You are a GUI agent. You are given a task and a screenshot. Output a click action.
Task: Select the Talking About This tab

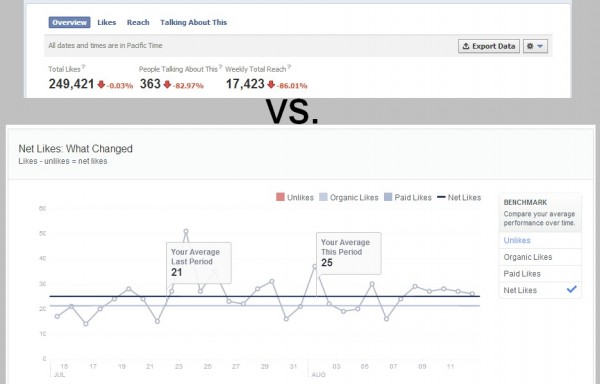click(194, 22)
